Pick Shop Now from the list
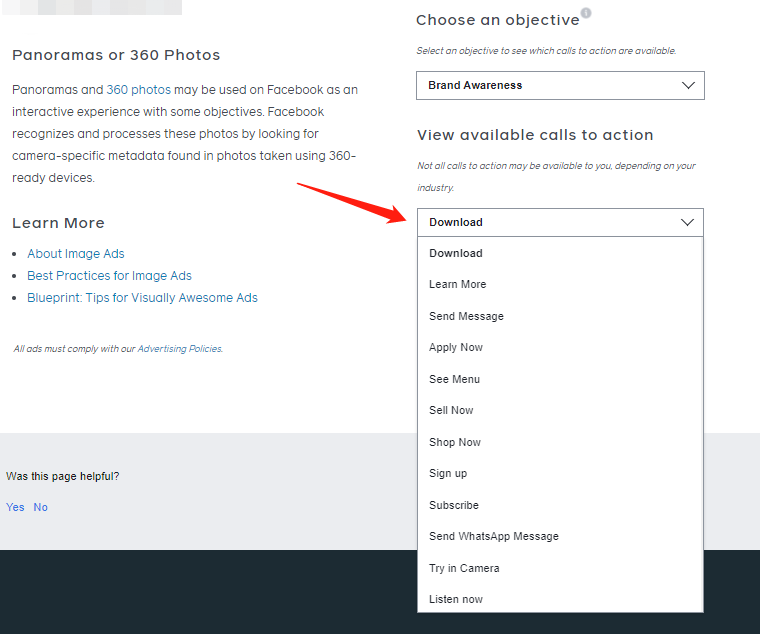The image size is (760, 634). pyautogui.click(x=455, y=442)
